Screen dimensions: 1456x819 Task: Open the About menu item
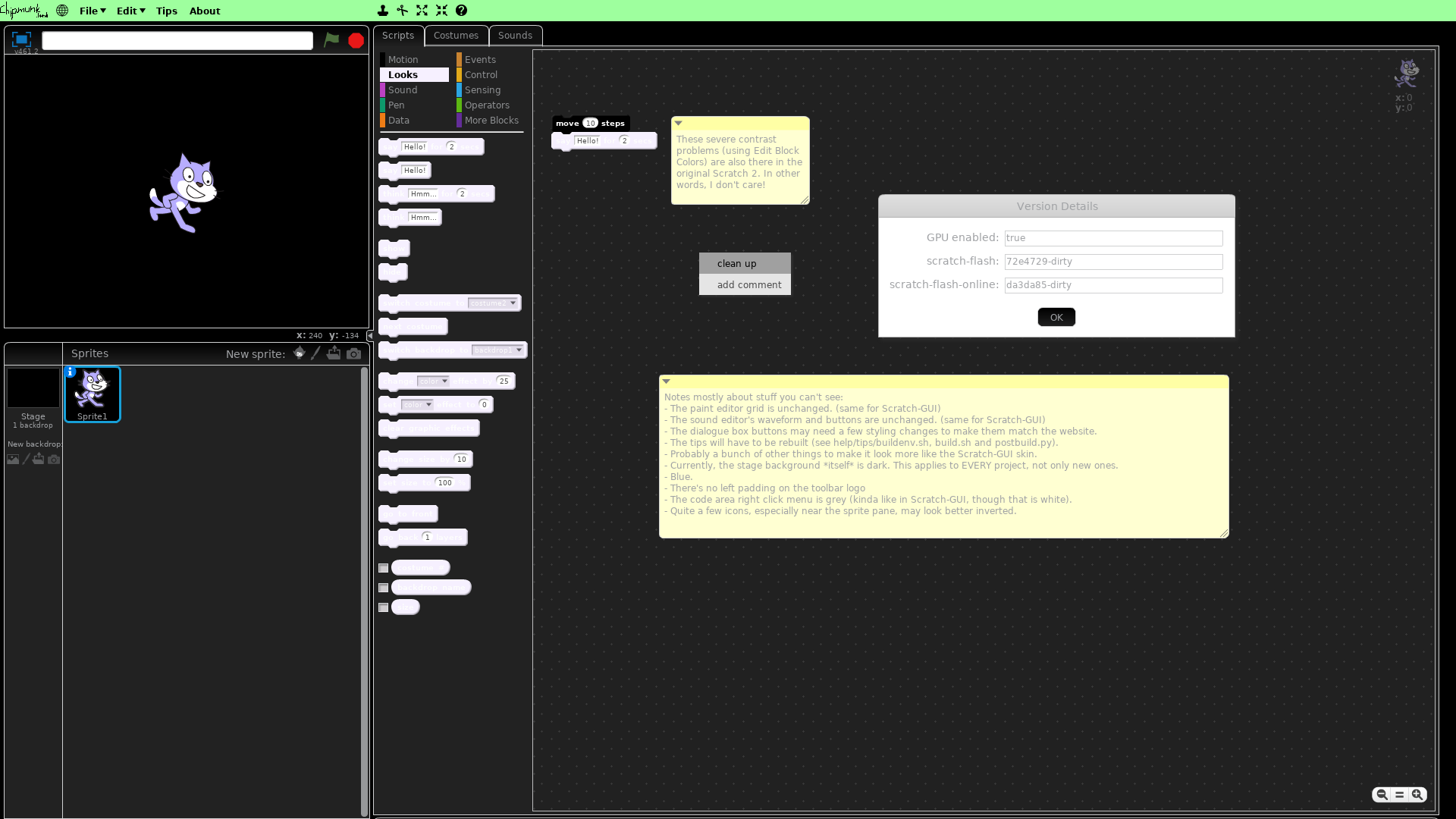[205, 11]
